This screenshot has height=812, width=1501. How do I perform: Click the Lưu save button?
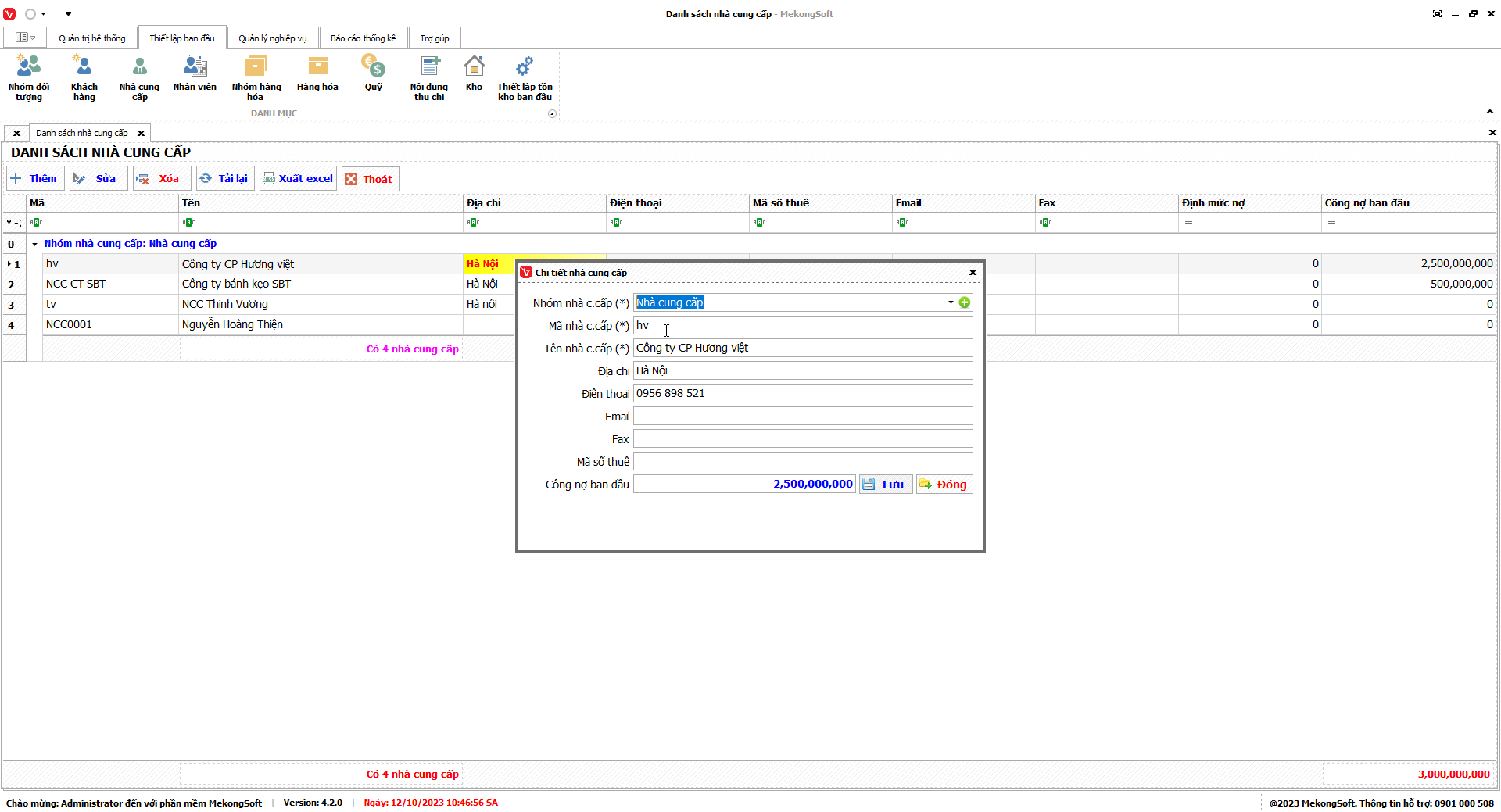click(x=885, y=485)
